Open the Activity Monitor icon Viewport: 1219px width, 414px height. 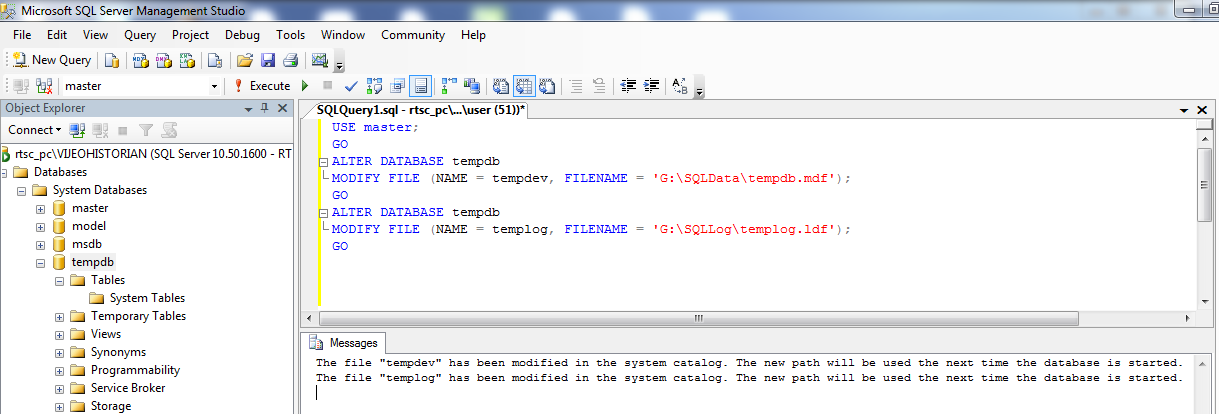coord(320,60)
